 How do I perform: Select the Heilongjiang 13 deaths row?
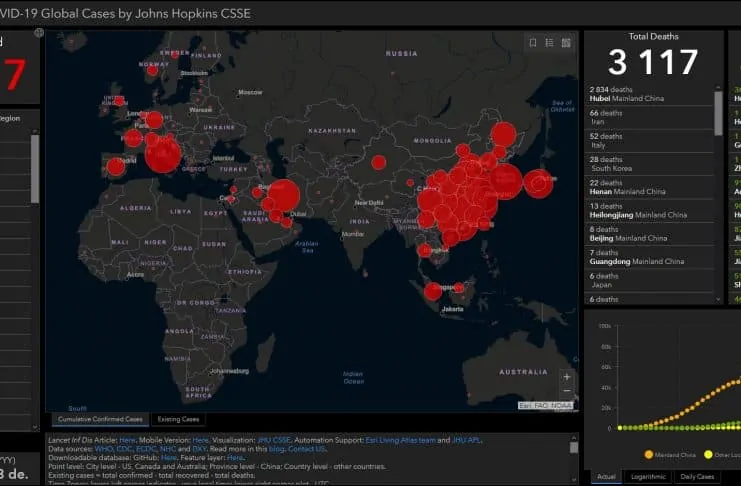point(650,210)
